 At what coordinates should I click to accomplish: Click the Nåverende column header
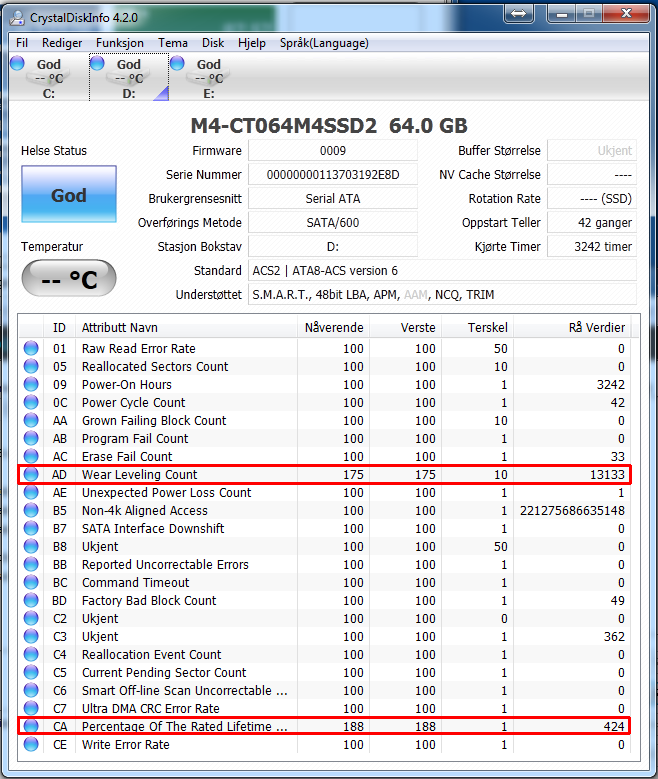333,328
